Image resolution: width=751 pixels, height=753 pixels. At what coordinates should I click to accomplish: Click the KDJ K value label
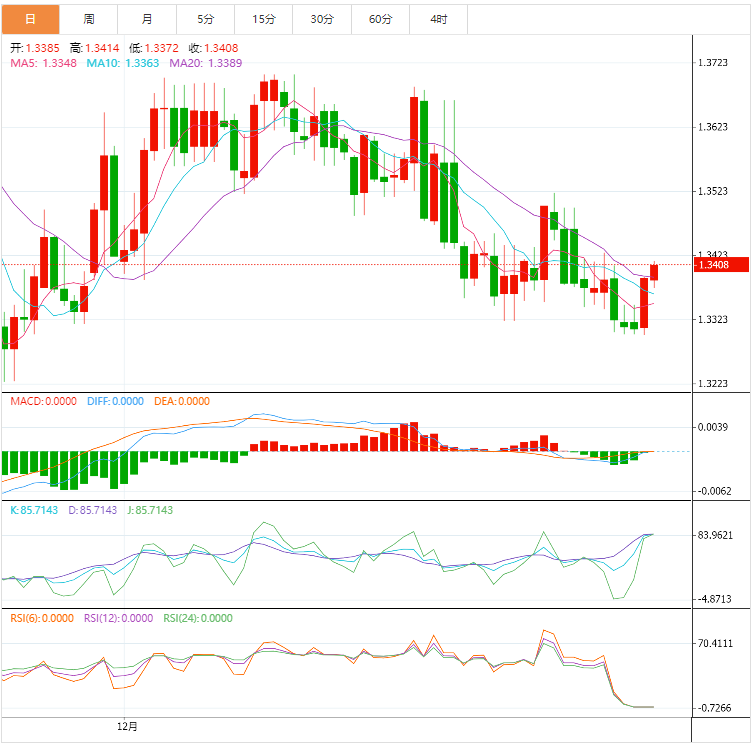point(34,510)
